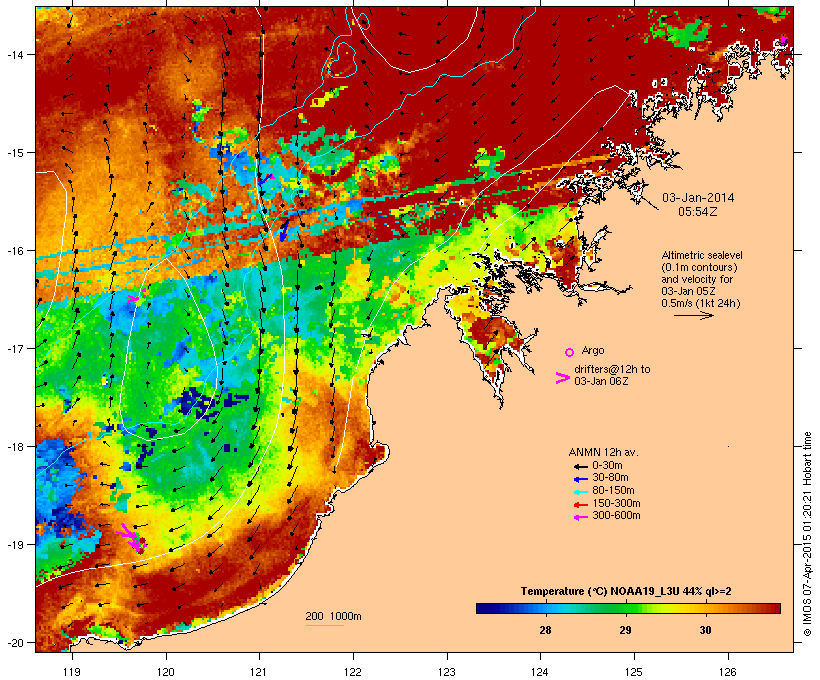Click the magenta drifter track near 19°S
Viewport: 820px width, 680px height.
pos(132,538)
